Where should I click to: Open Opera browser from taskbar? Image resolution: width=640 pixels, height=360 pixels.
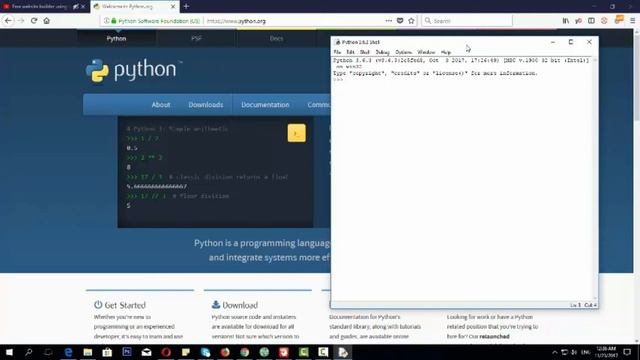click(166, 352)
